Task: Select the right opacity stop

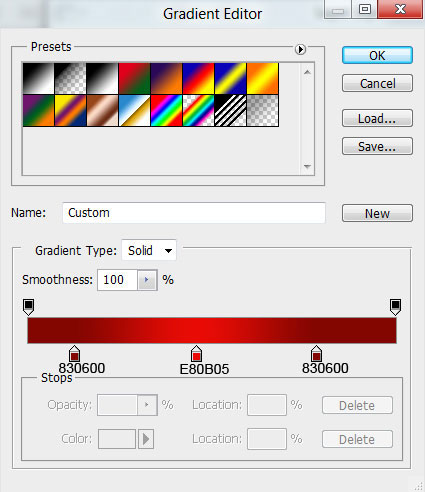Action: tap(395, 307)
